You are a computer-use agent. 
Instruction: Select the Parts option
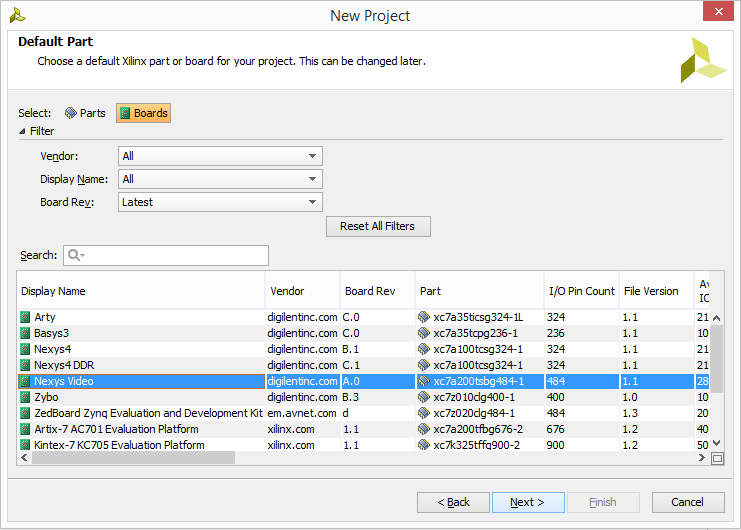coord(85,113)
